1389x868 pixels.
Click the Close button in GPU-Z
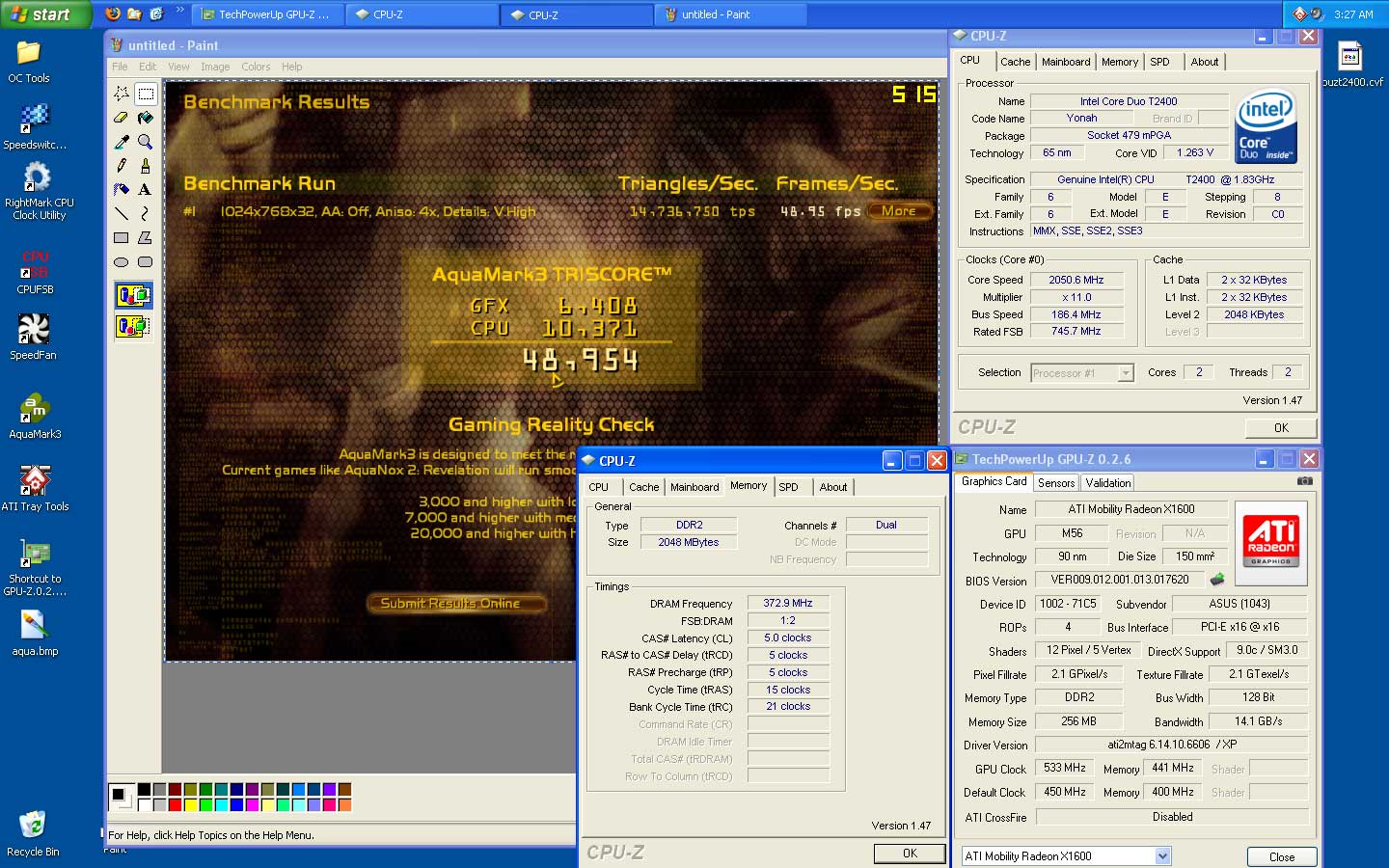(1282, 856)
